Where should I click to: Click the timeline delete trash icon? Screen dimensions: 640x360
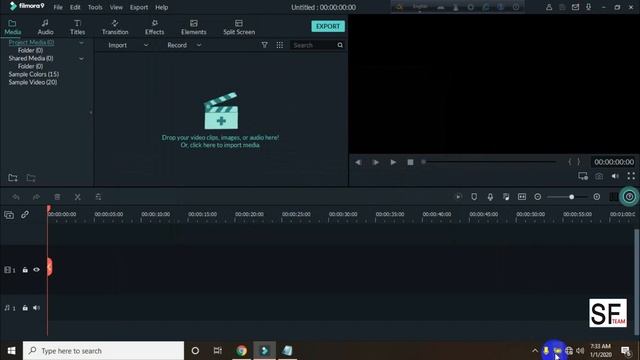(x=57, y=197)
